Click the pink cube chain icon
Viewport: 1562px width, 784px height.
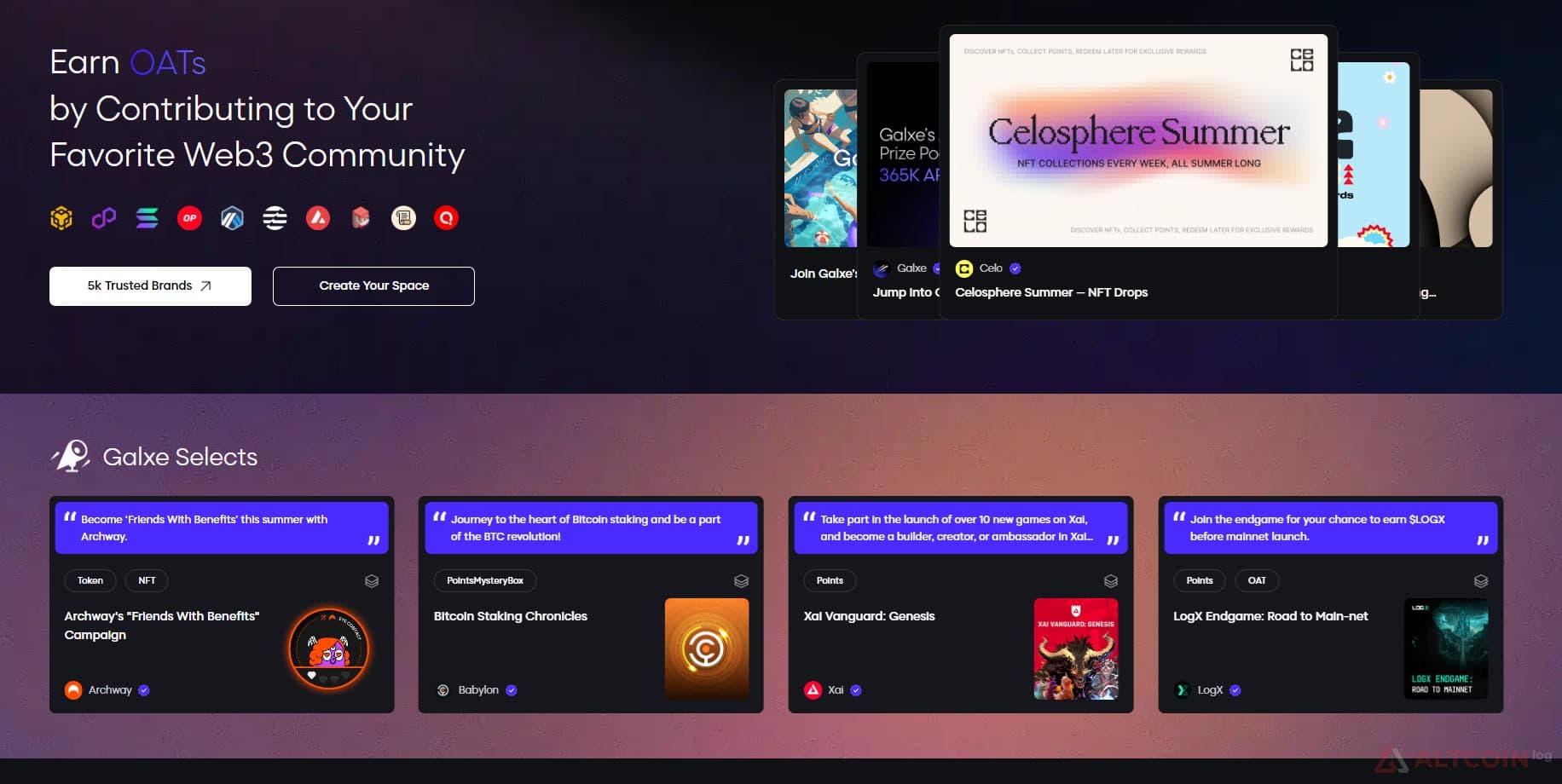click(x=361, y=218)
